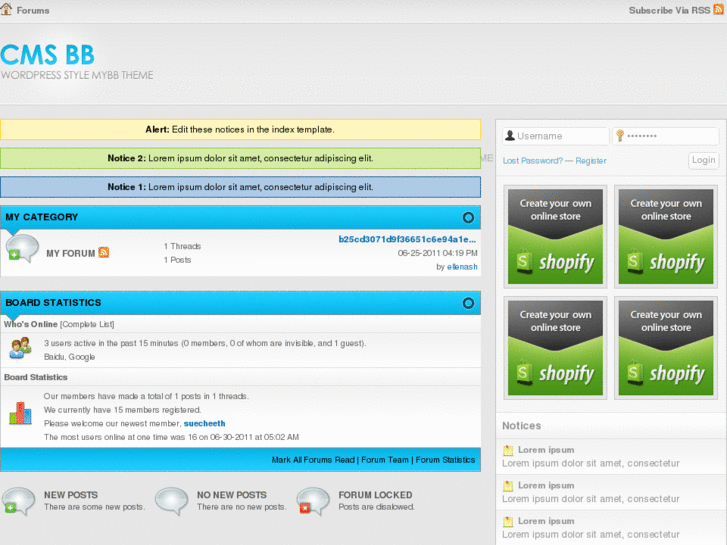727x545 pixels.
Task: Click inside the Username field
Action: (x=555, y=136)
